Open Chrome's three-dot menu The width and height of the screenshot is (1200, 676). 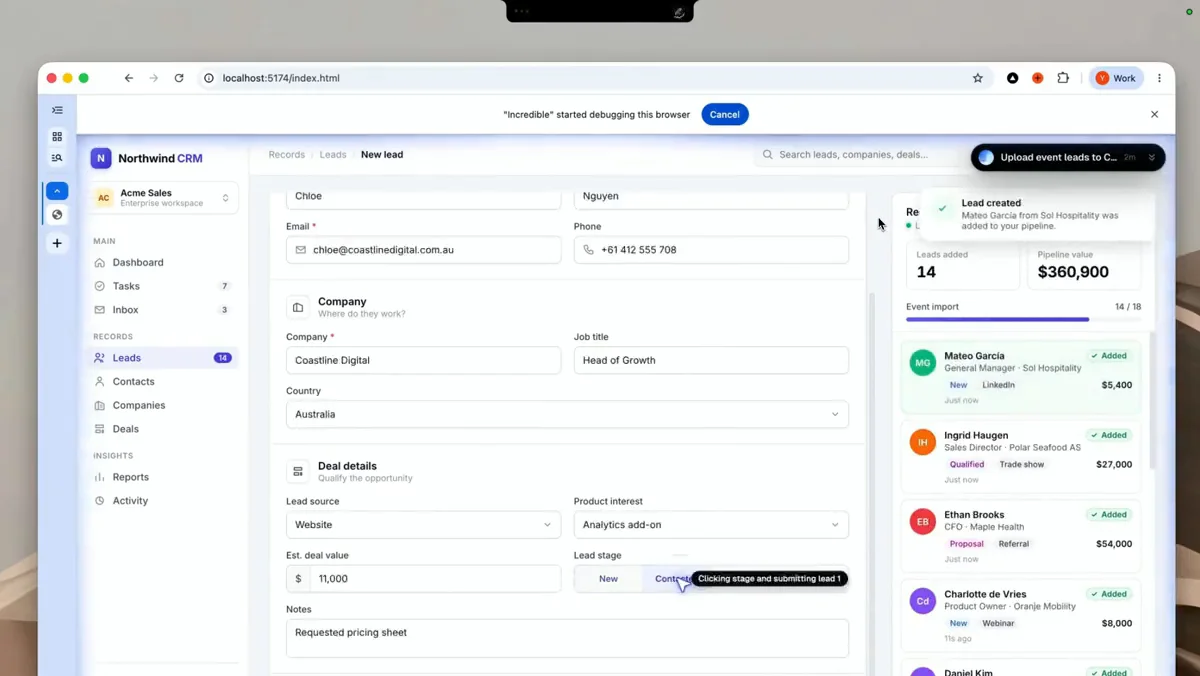(x=1160, y=78)
